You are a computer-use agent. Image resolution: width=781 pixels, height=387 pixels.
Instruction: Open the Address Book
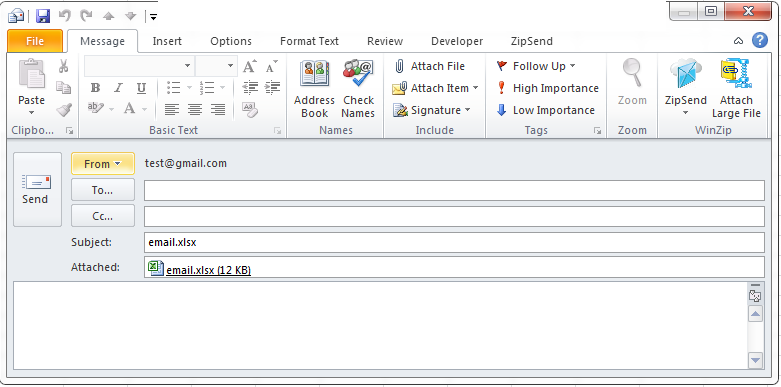point(314,90)
